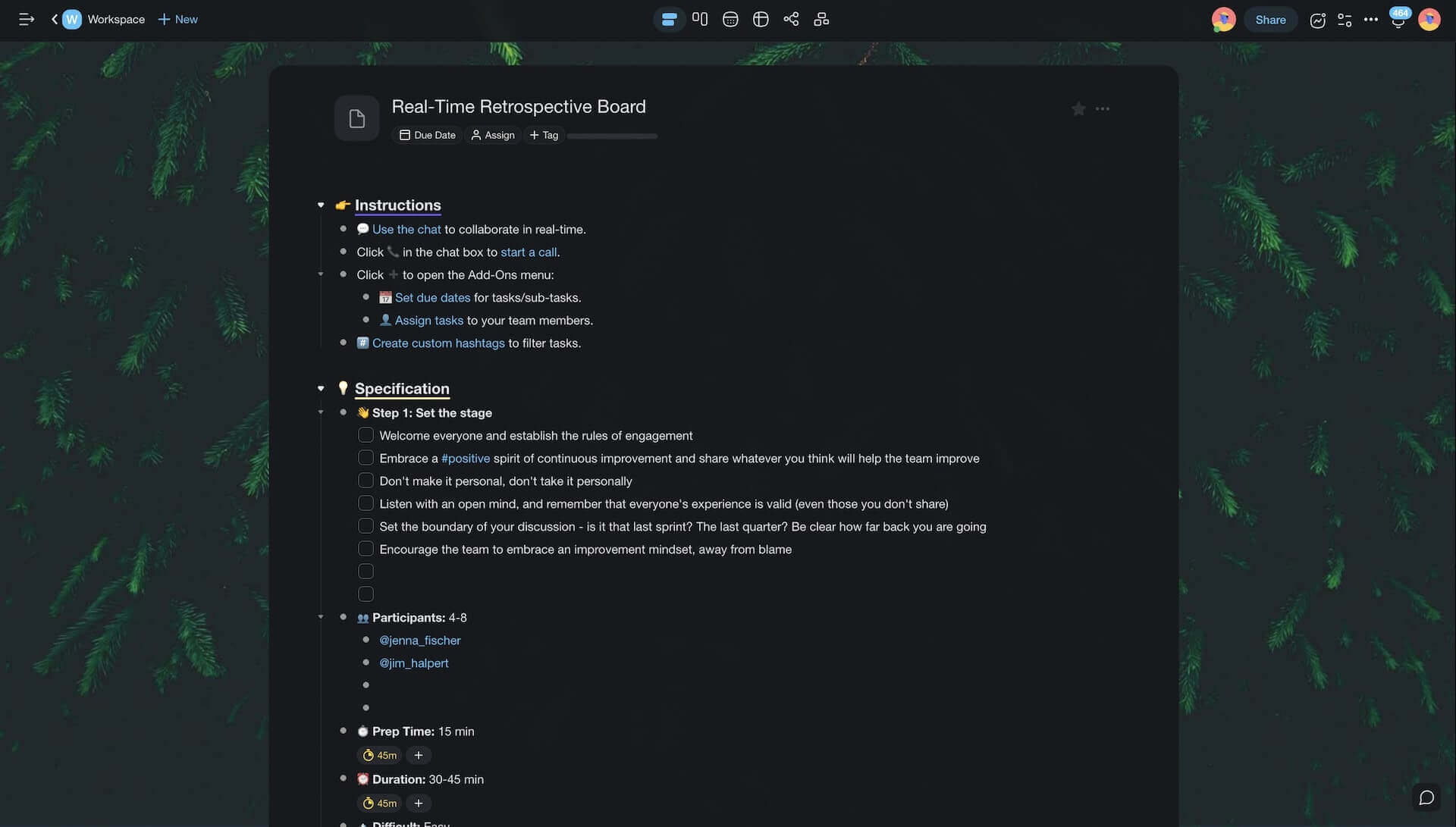Open the chat bubble at bottom right

click(x=1426, y=797)
